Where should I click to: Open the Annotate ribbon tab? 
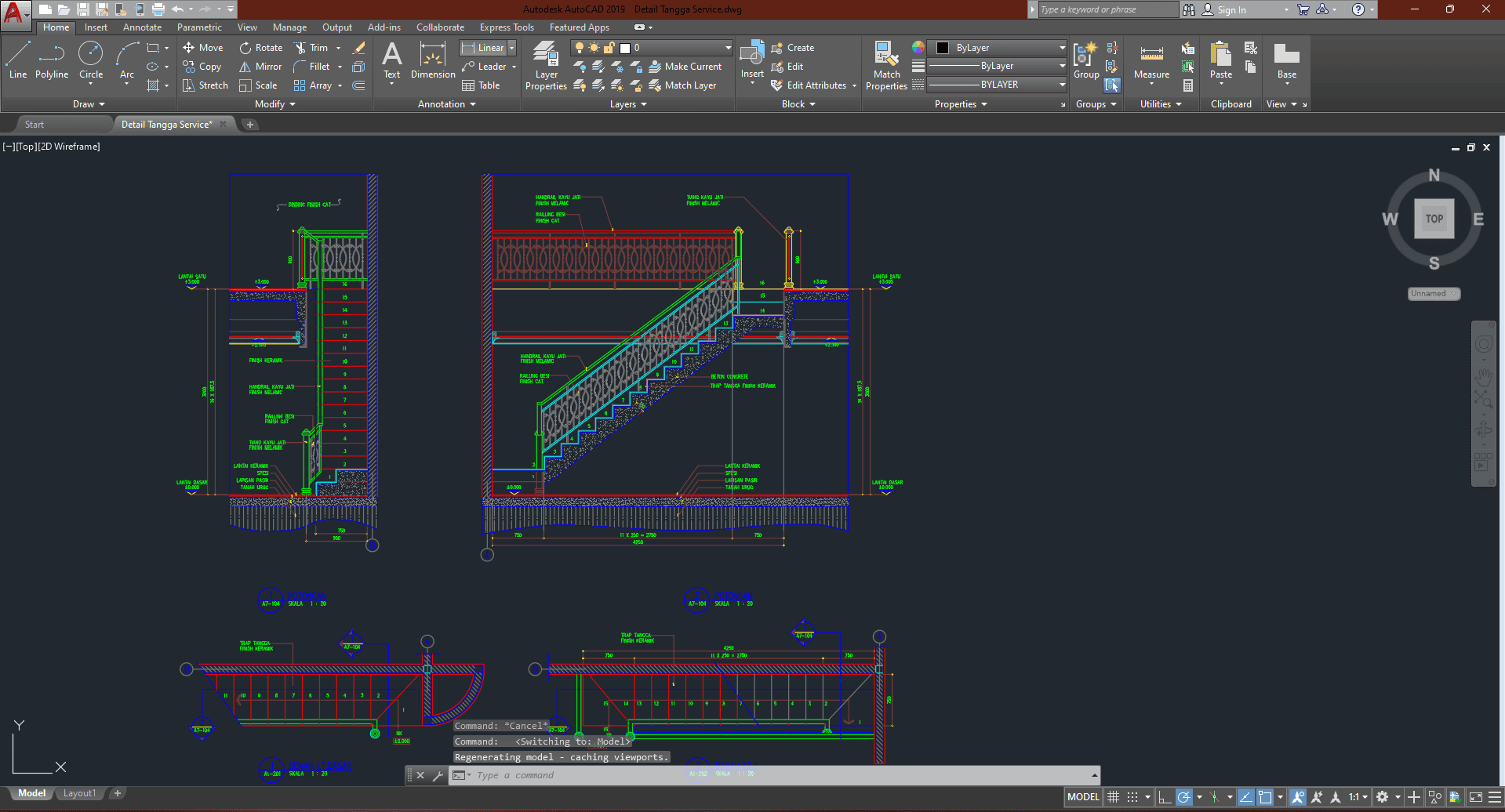click(142, 27)
